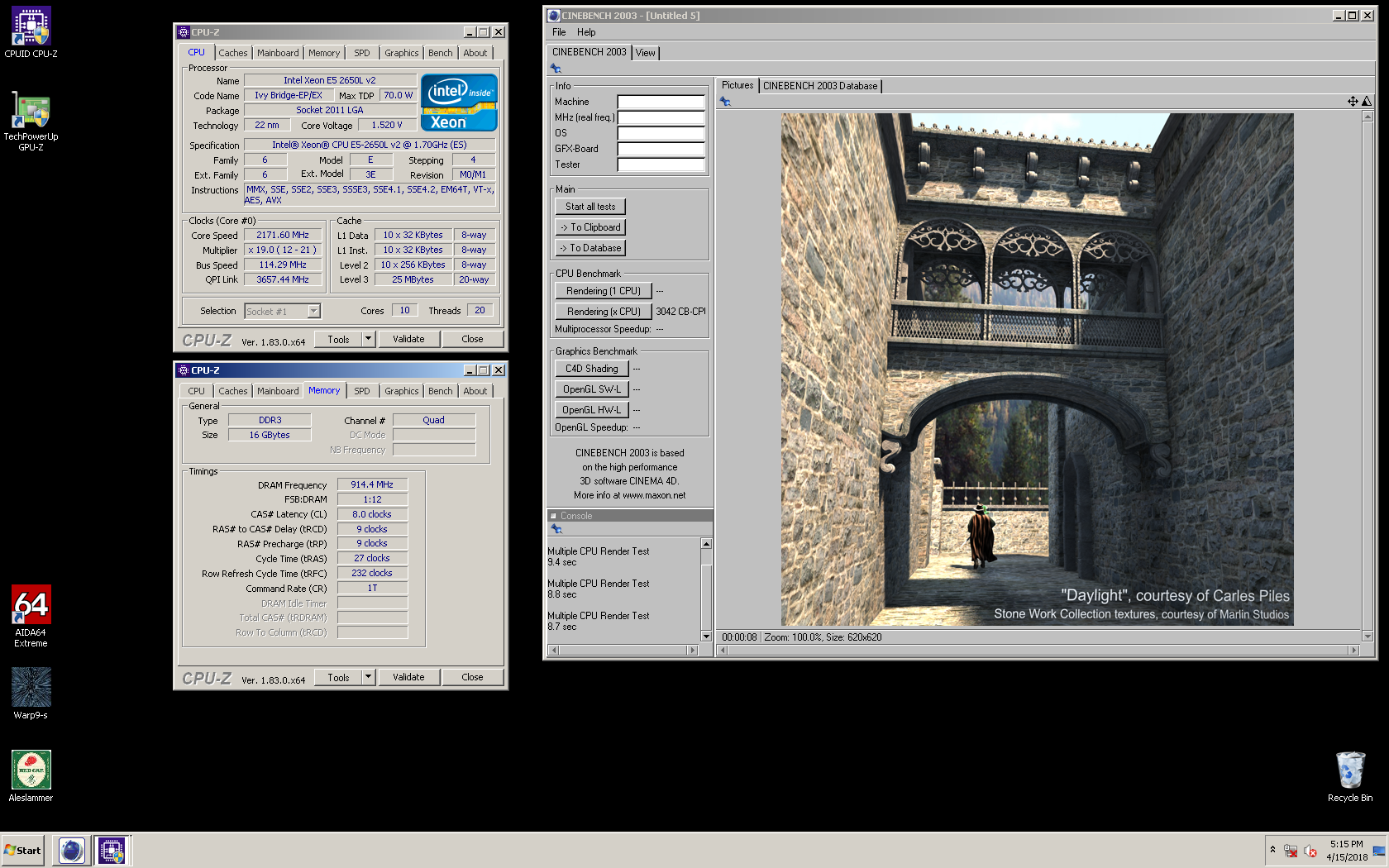Select the Warp9-s desktop icon
Image resolution: width=1389 pixels, height=868 pixels.
[31, 694]
